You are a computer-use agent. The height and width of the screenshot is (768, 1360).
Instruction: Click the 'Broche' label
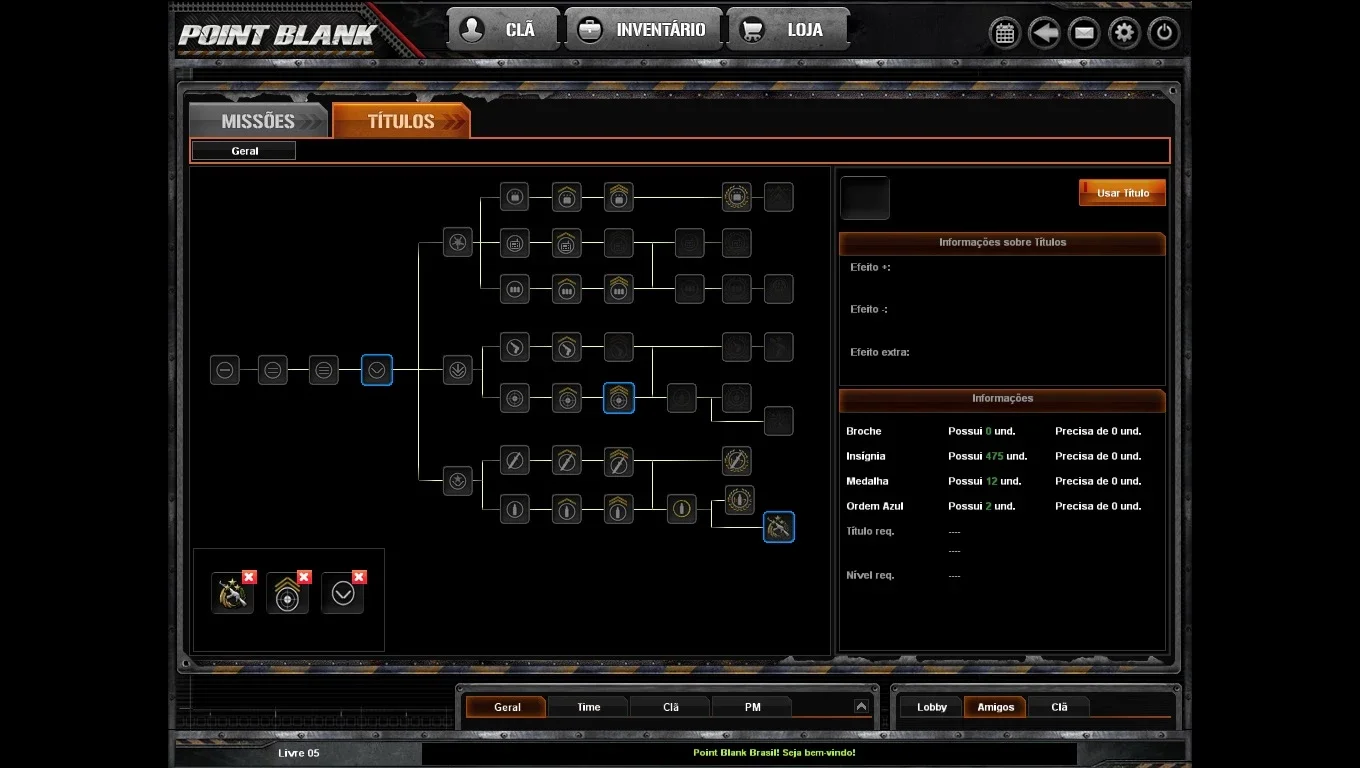[x=864, y=431]
